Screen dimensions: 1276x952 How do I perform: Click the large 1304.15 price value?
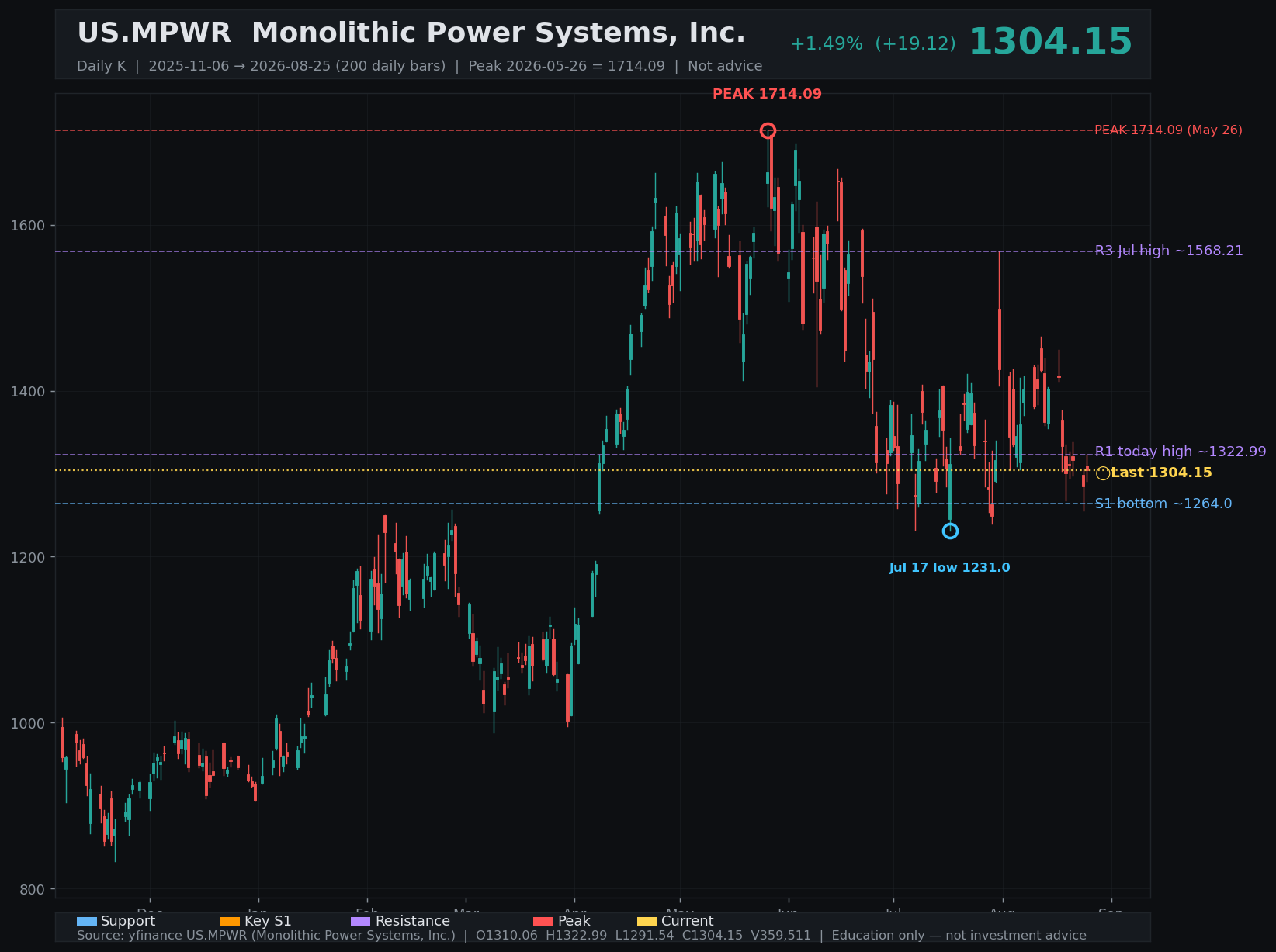coord(1050,42)
